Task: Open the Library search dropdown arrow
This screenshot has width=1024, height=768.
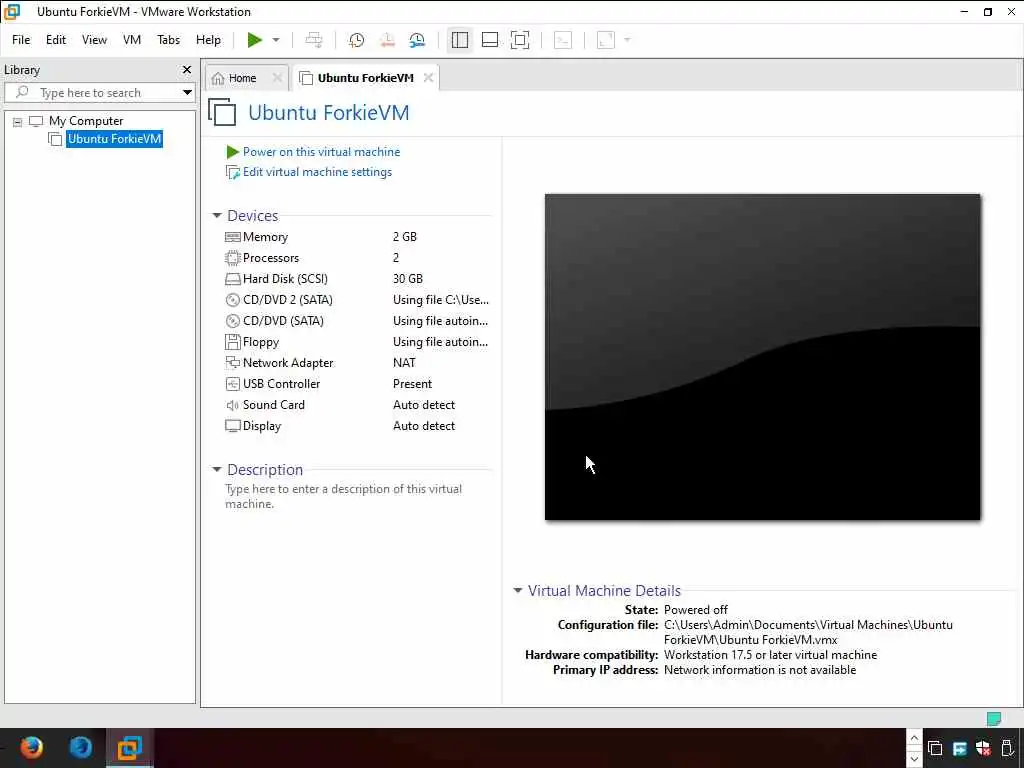Action: 187,93
